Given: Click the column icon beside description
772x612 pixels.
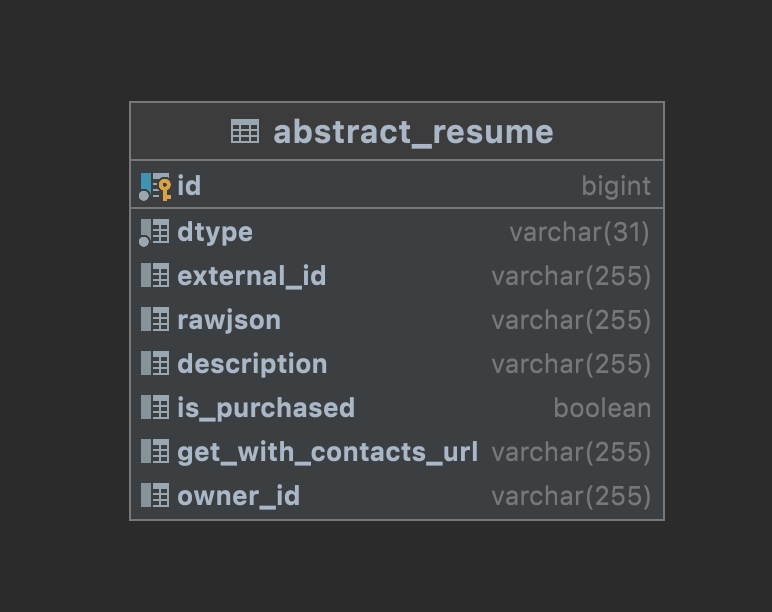Looking at the screenshot, I should click(x=155, y=363).
